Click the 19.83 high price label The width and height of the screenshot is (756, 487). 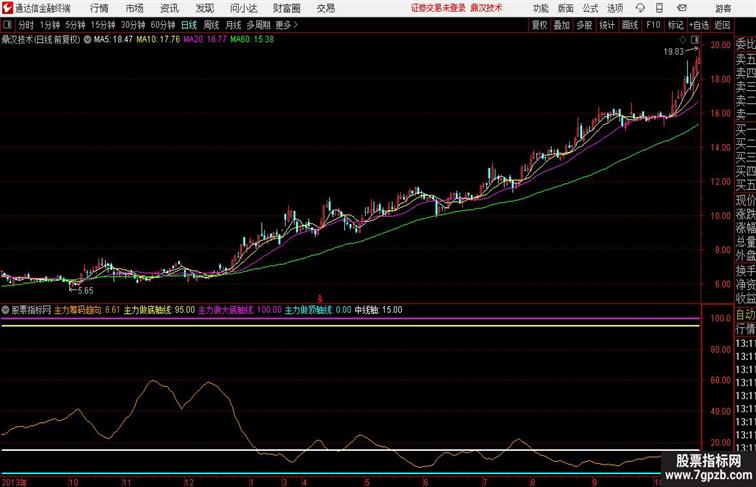pos(674,52)
